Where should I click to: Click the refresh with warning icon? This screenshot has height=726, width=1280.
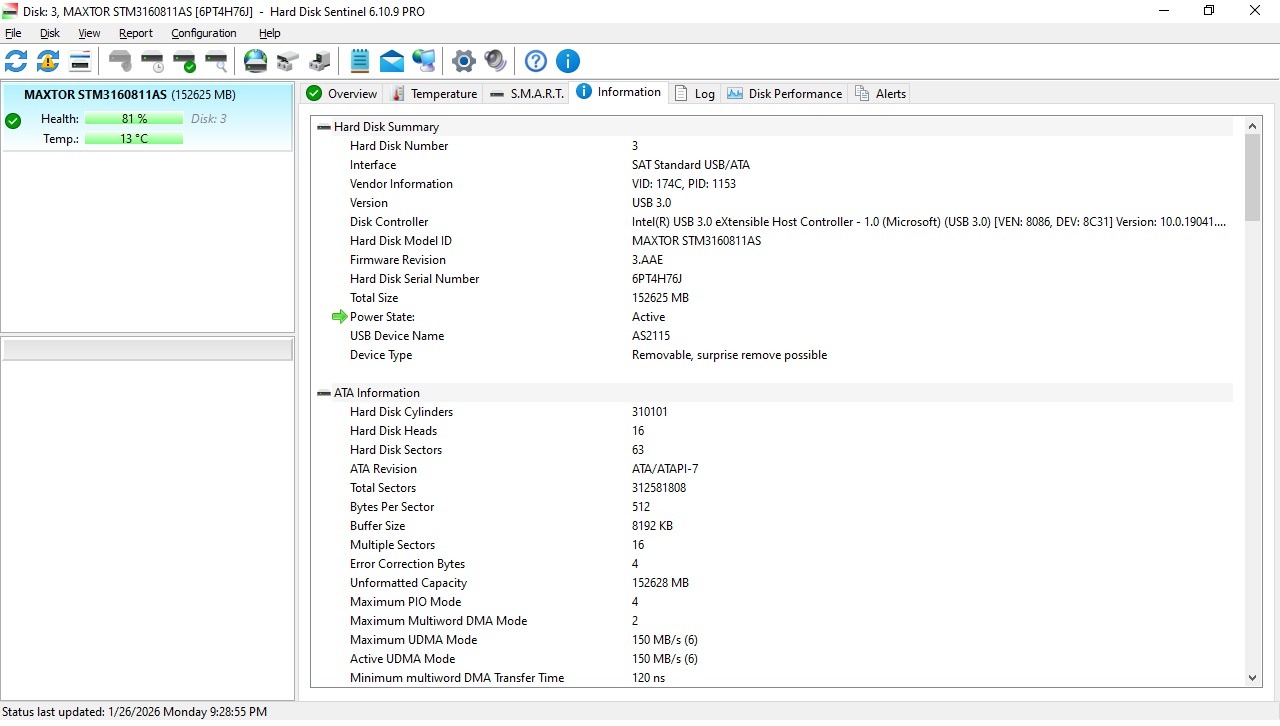point(48,61)
